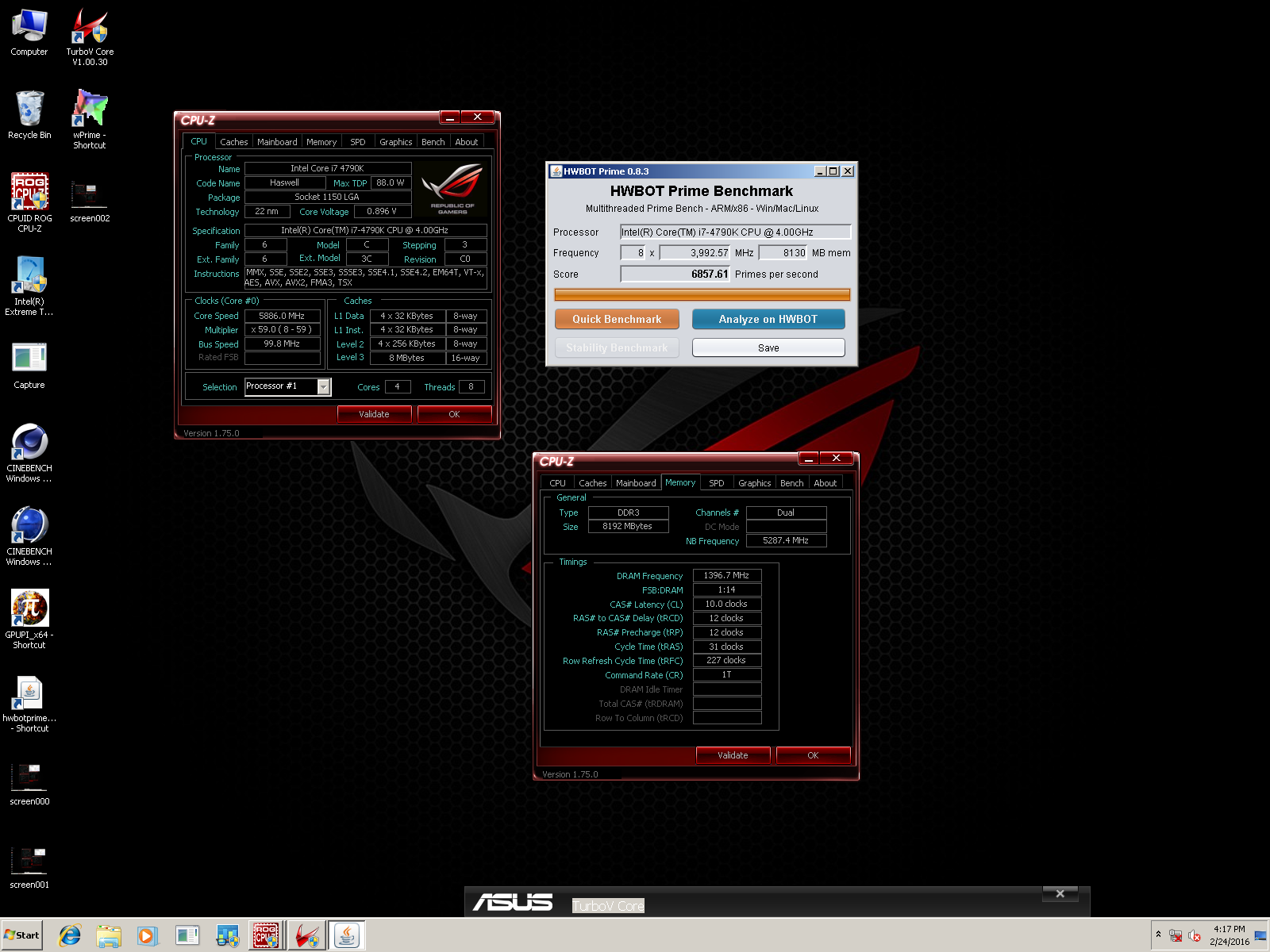The image size is (1270, 952).
Task: Click Save in HWBOT Prime
Action: click(768, 347)
